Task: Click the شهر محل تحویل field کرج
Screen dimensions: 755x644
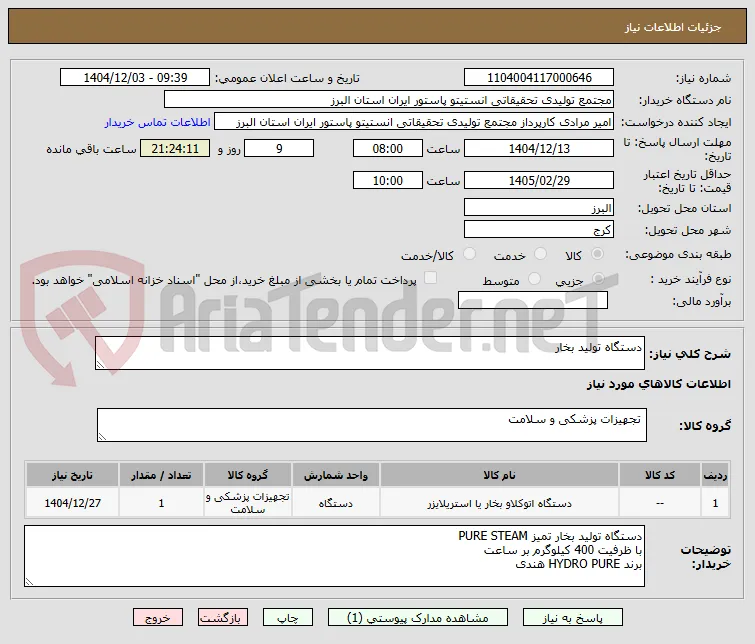Action: [539, 229]
